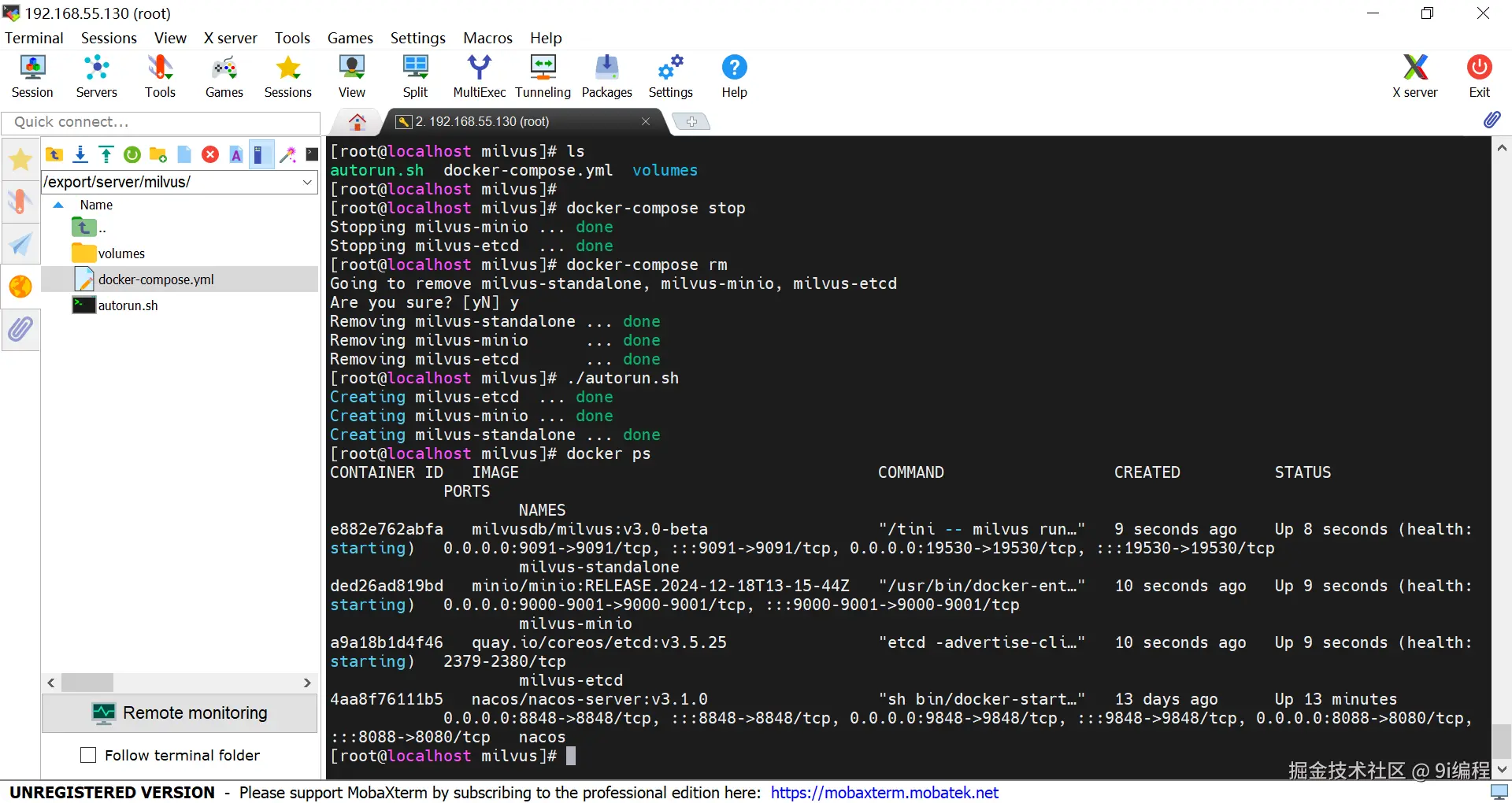Click the paperclip icon right of the tab bar
The height and width of the screenshot is (803, 1512).
pyautogui.click(x=1492, y=120)
